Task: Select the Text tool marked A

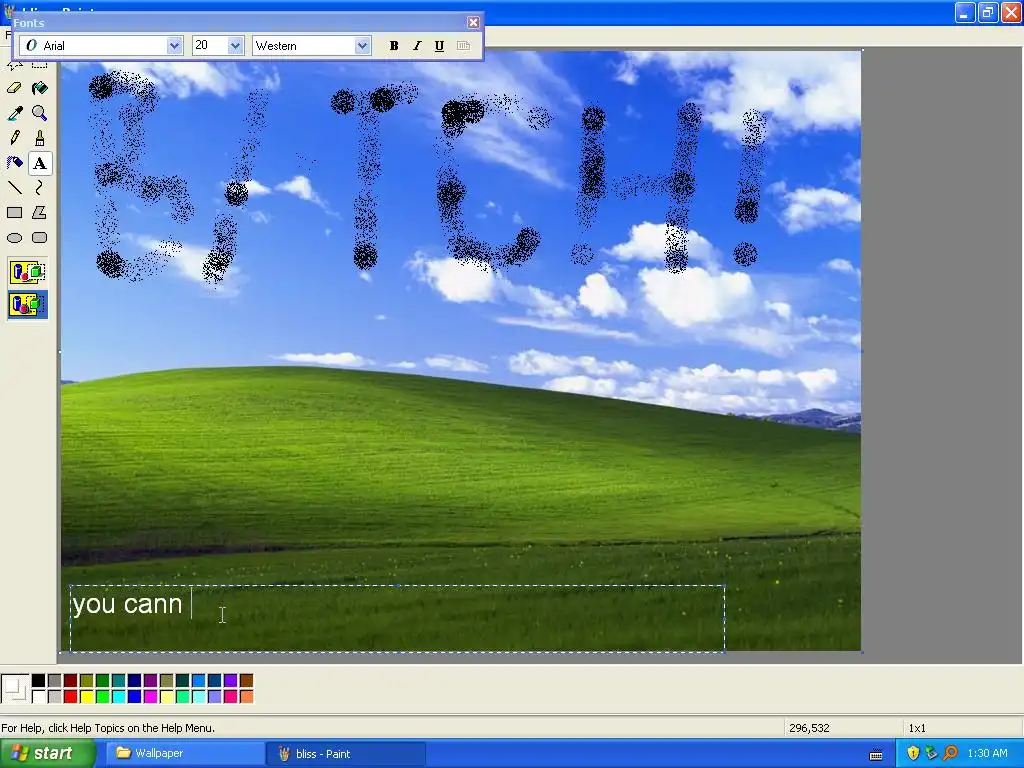Action: (40, 163)
